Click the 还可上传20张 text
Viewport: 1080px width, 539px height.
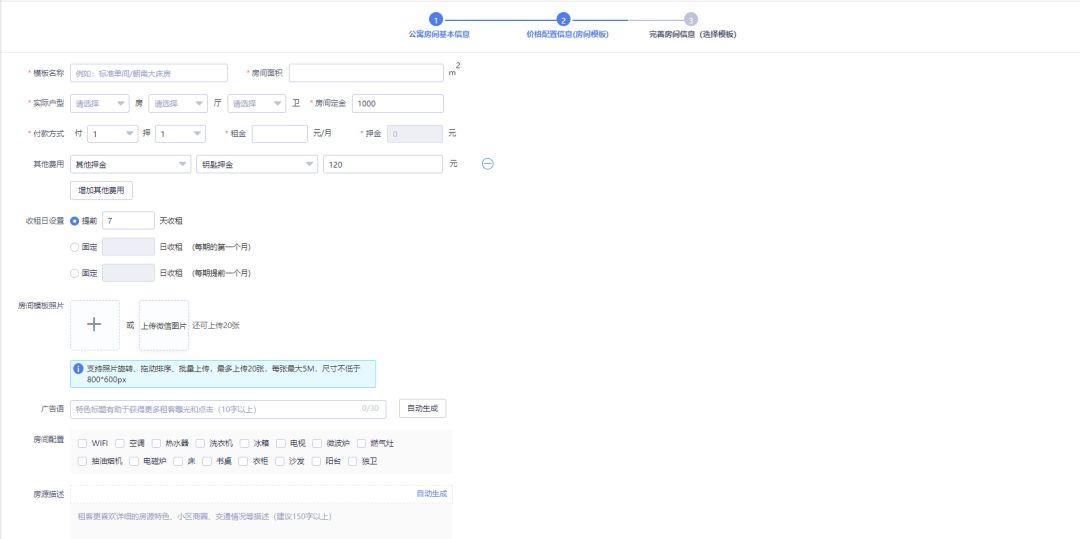[216, 326]
